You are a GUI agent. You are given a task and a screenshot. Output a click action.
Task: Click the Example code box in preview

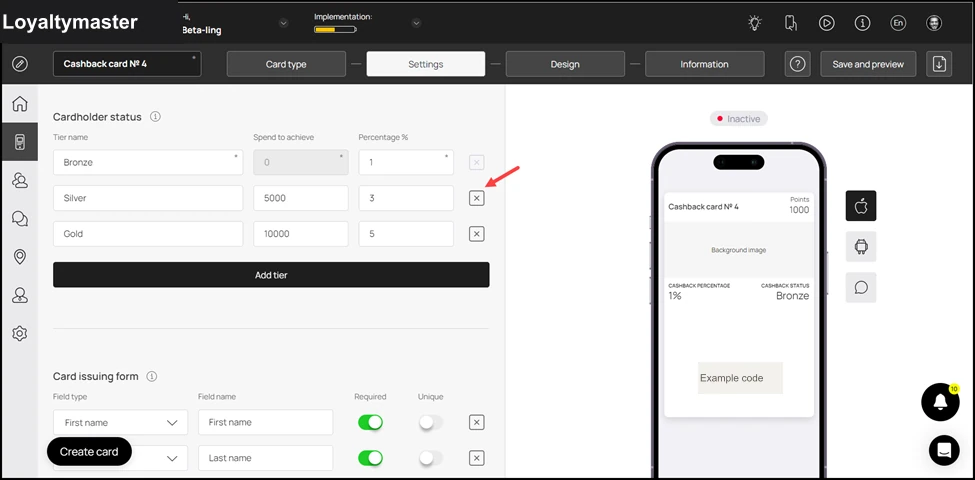[x=740, y=378]
